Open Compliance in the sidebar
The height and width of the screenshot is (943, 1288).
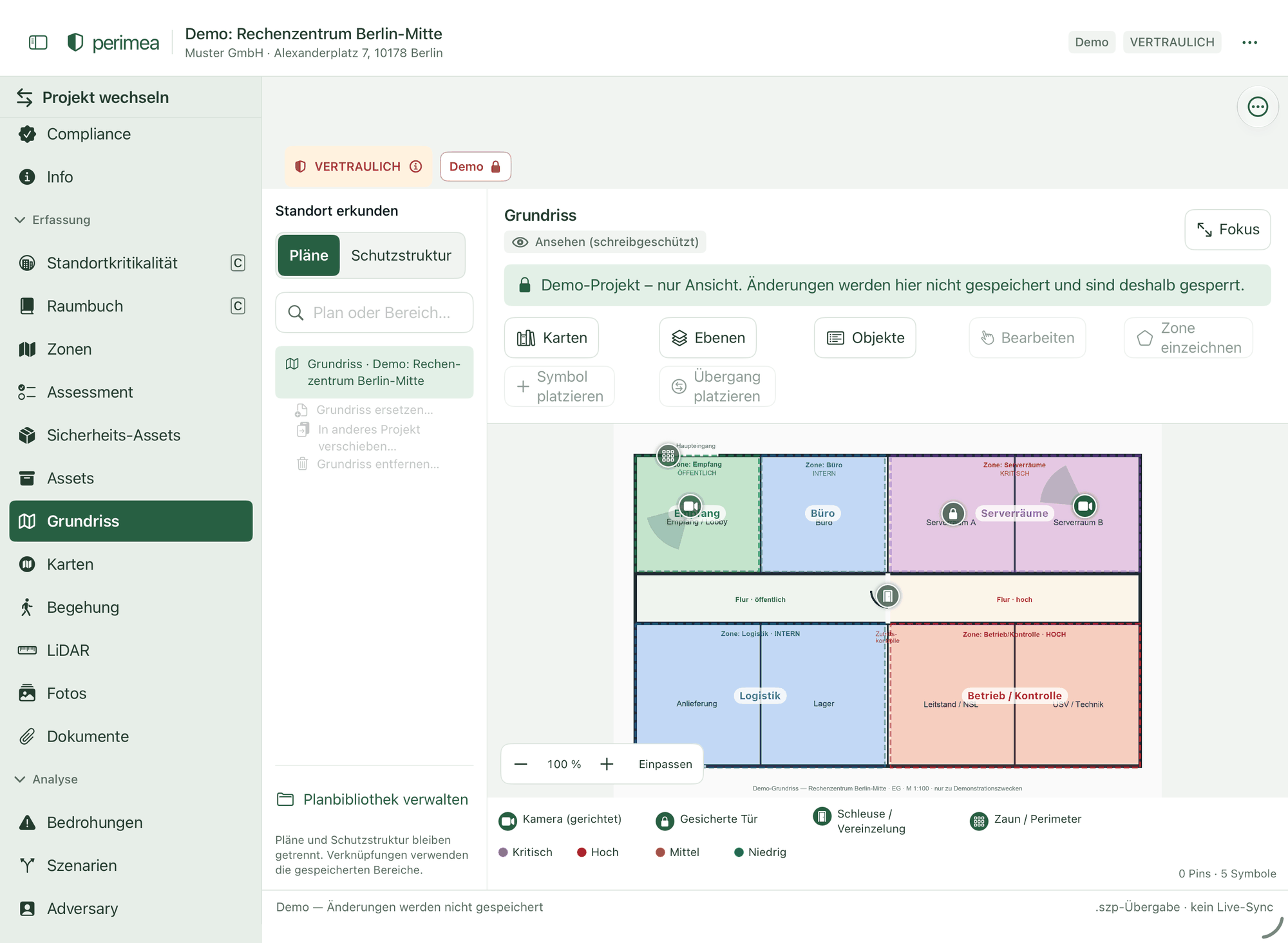tap(131, 134)
